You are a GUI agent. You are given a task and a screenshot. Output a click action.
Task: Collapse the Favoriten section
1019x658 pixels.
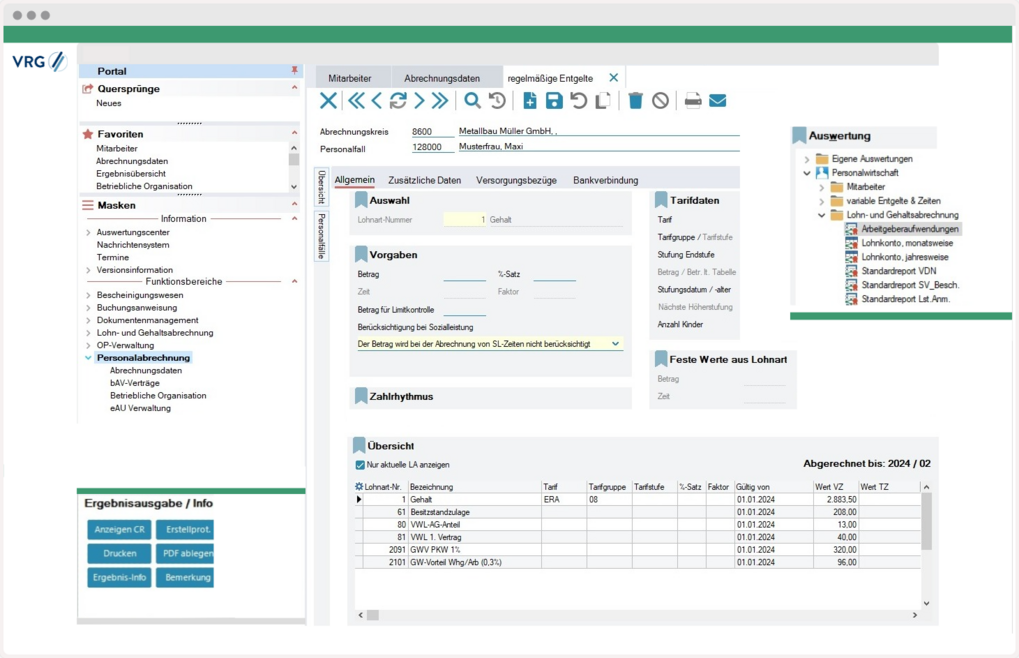(294, 133)
